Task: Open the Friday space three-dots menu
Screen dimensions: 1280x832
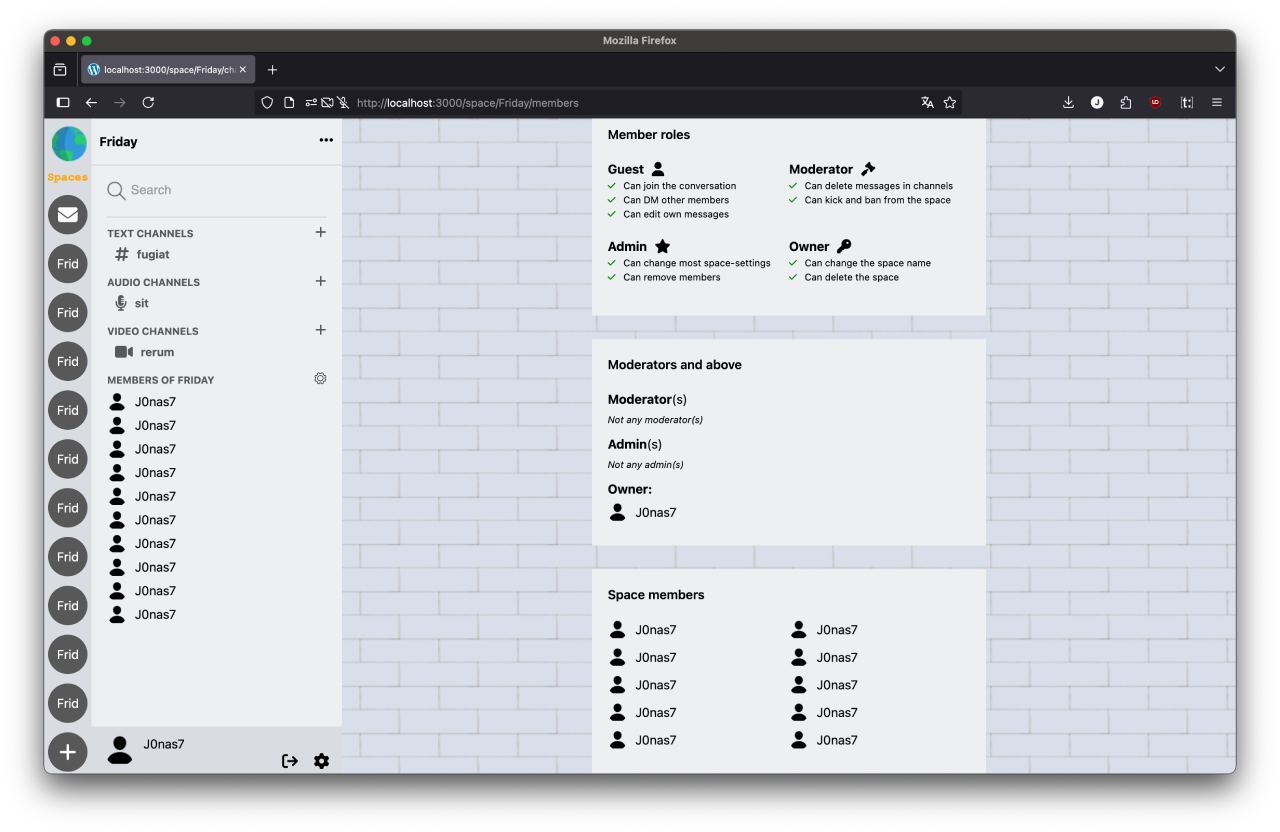Action: [326, 140]
